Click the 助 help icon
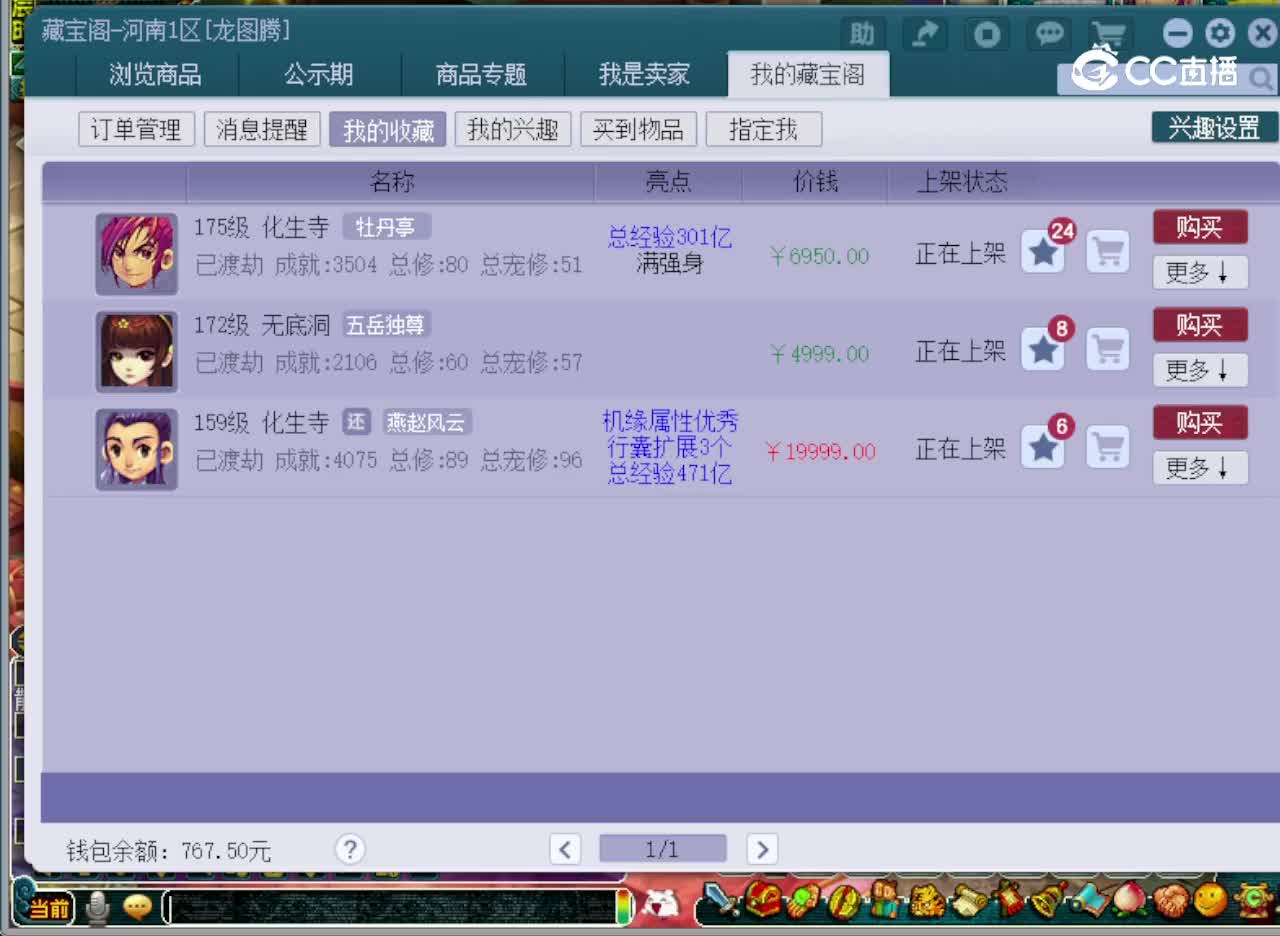1280x936 pixels. coord(861,33)
